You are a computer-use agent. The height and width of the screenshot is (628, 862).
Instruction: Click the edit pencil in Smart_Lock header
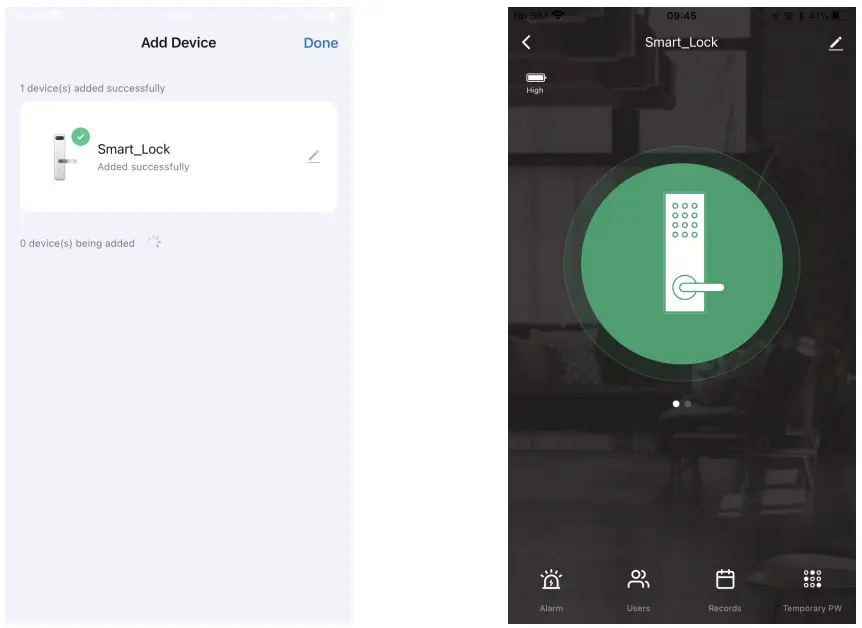[836, 43]
